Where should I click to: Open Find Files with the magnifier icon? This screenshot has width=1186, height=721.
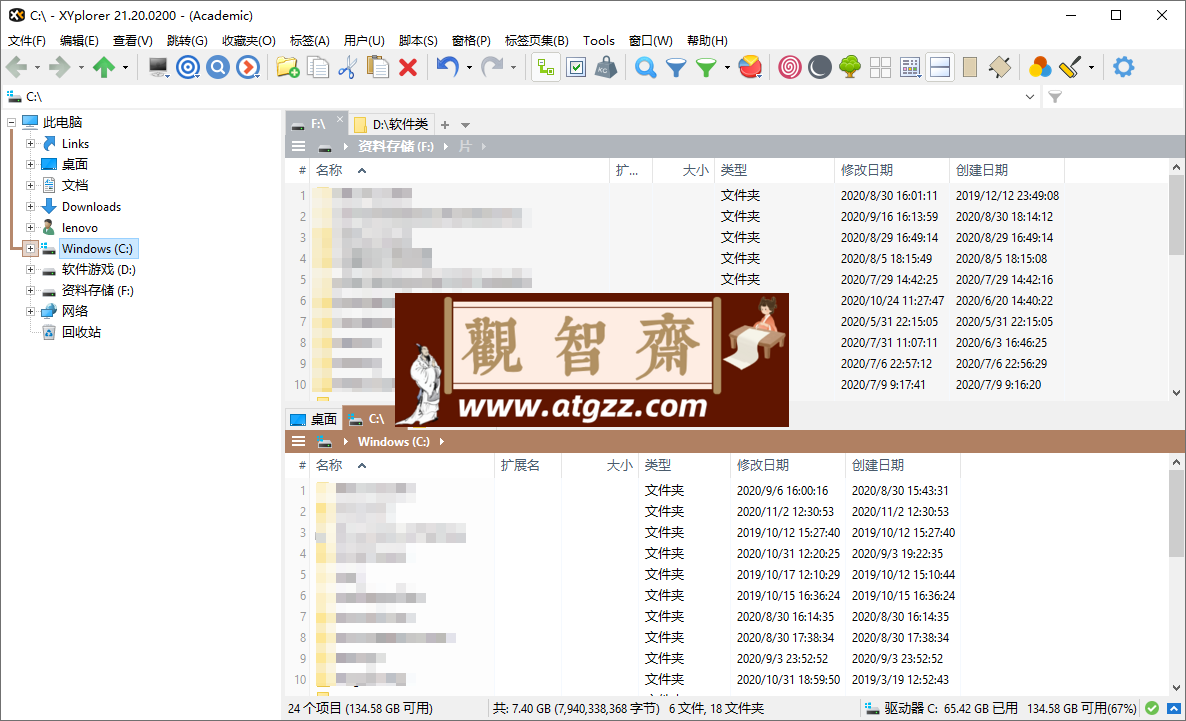645,67
